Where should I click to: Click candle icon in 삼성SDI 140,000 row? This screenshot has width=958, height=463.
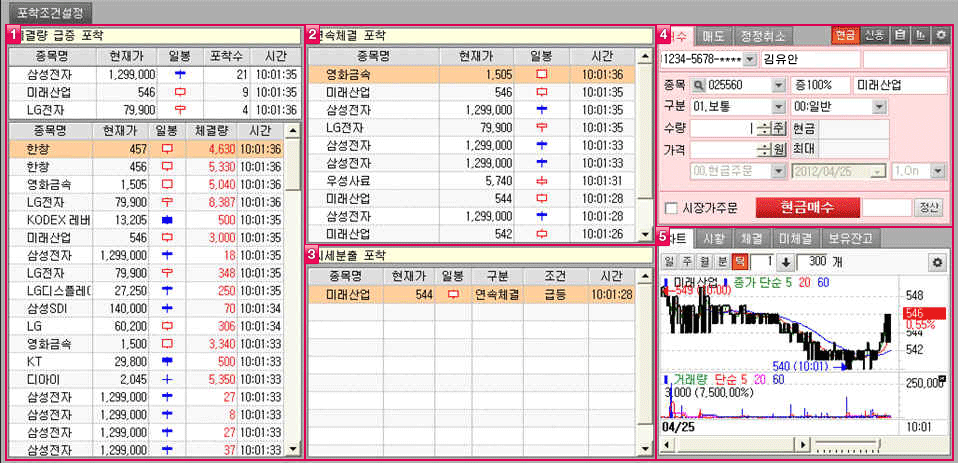[165, 308]
